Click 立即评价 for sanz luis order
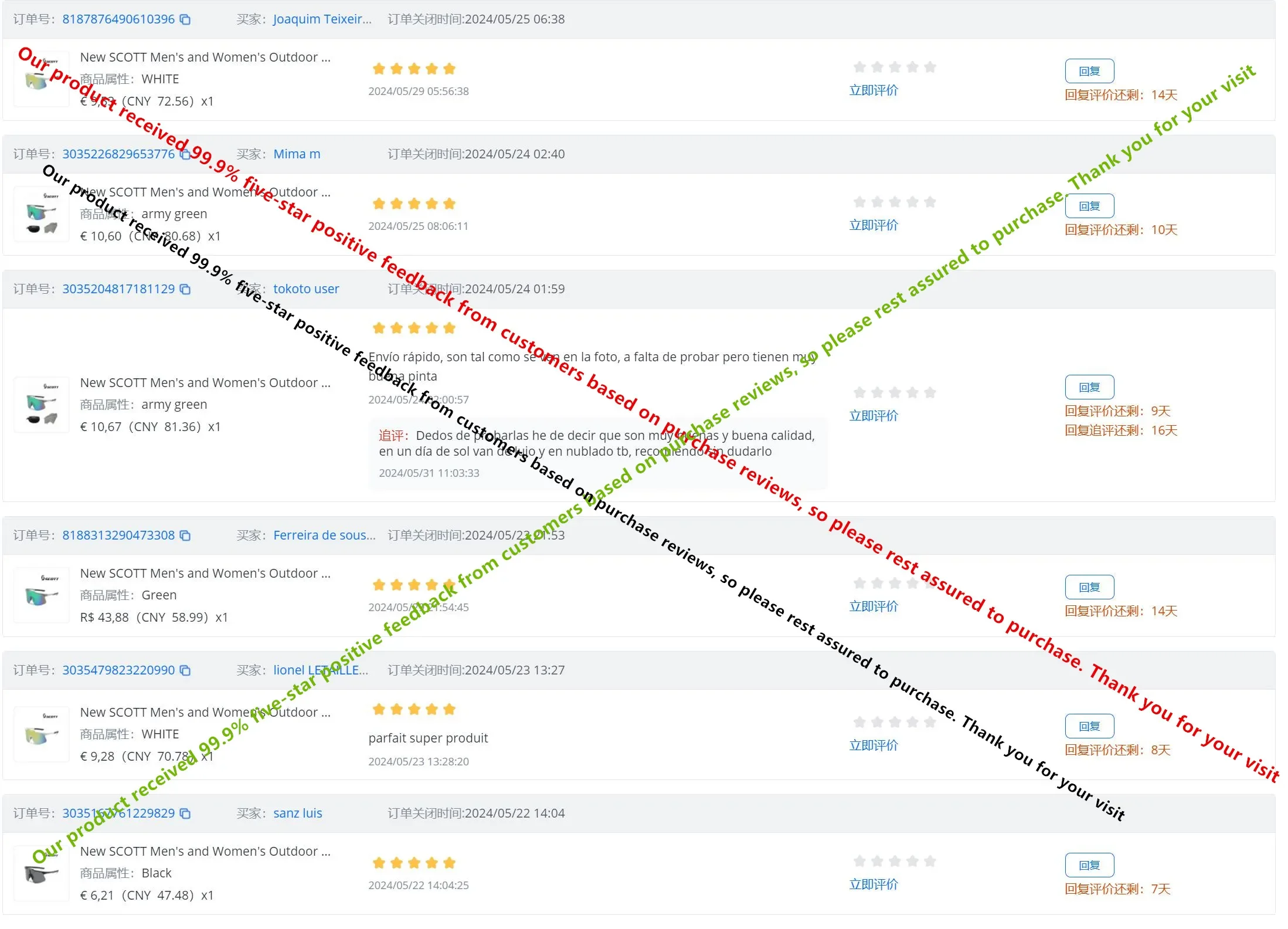The height and width of the screenshot is (929, 1288). 873,884
